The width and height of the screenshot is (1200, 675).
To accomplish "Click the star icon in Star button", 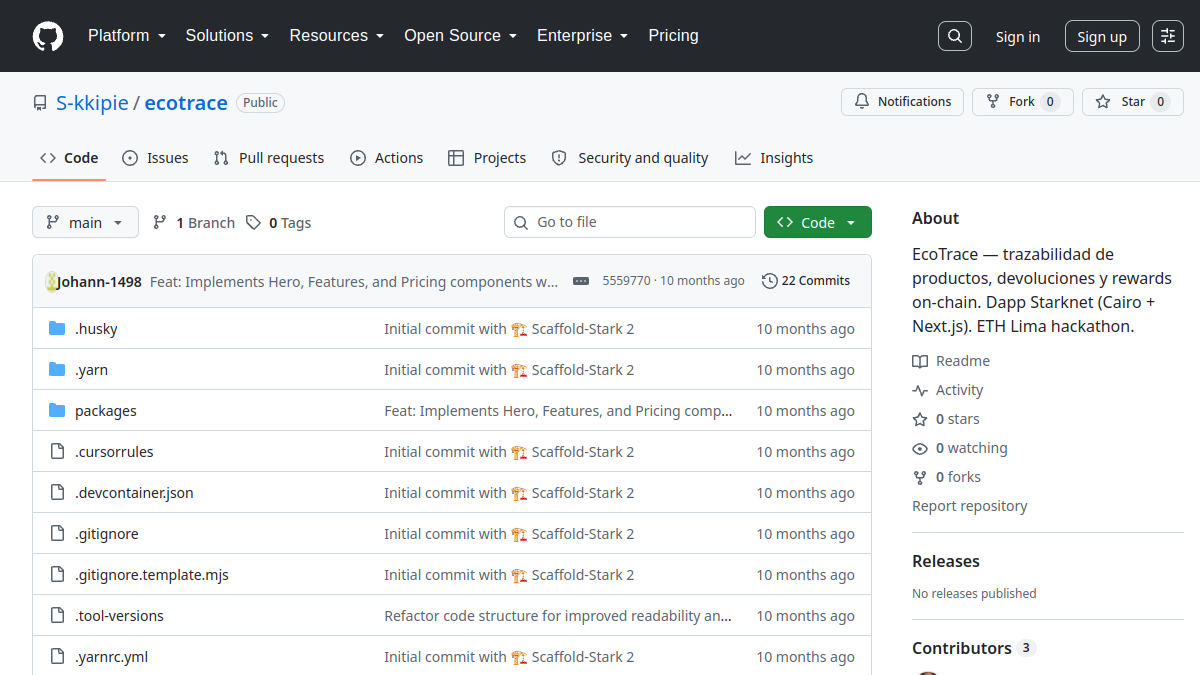I will pyautogui.click(x=1103, y=102).
